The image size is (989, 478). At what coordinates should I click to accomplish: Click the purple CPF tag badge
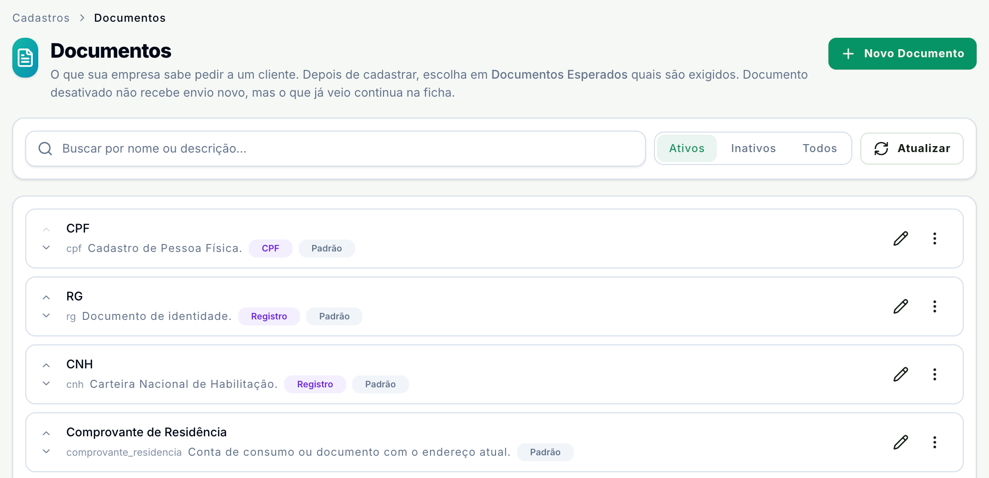click(270, 248)
